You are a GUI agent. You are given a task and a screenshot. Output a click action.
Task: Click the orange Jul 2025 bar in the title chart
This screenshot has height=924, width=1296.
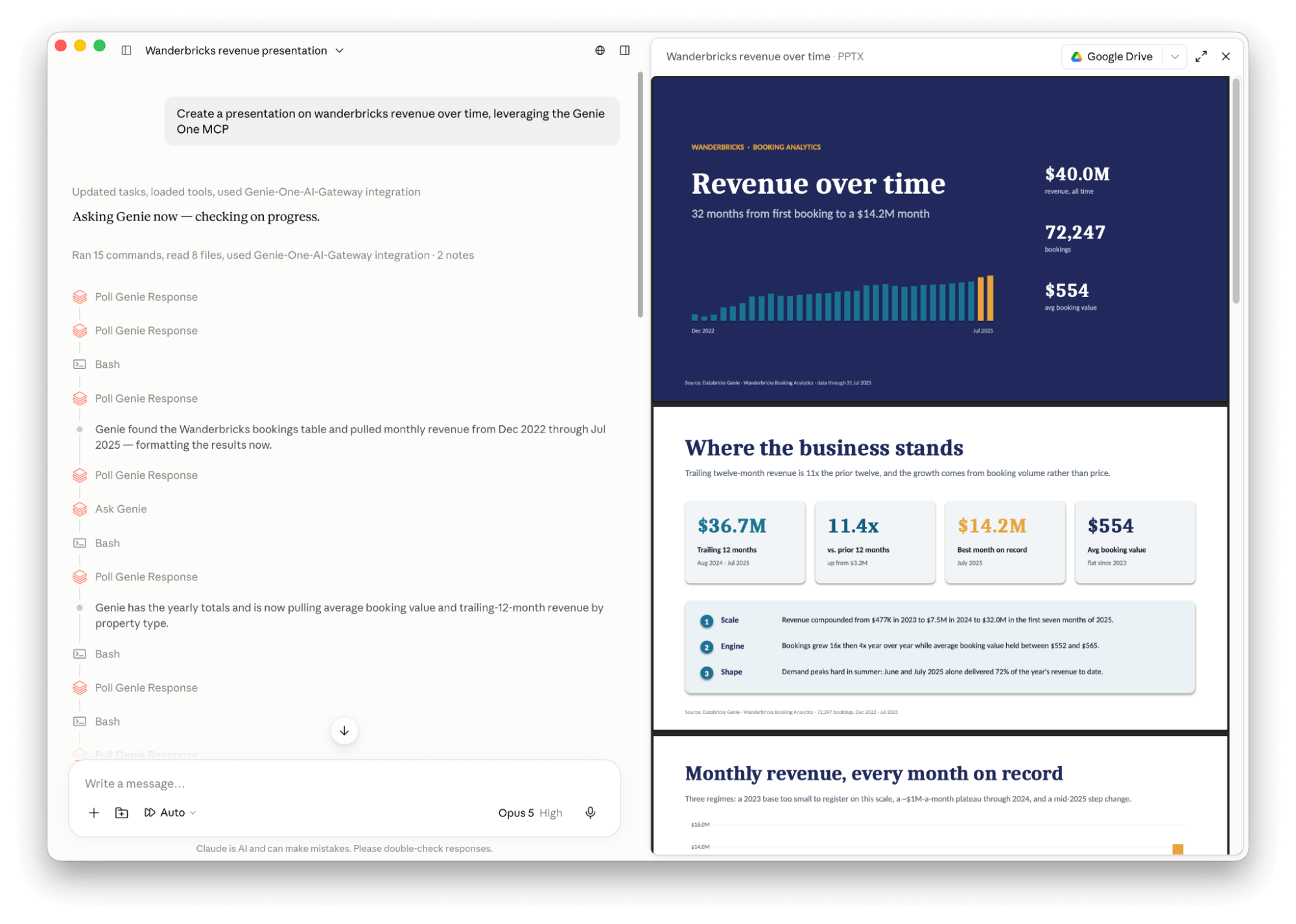pyautogui.click(x=990, y=298)
